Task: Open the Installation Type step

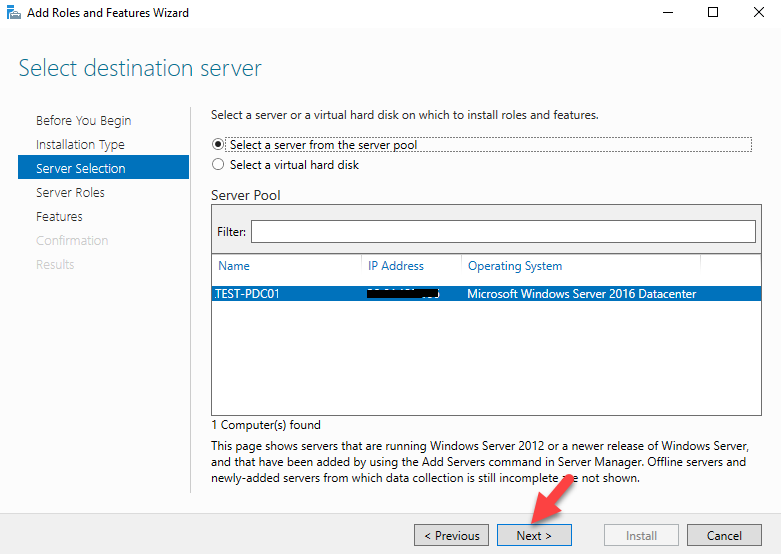Action: tap(80, 144)
